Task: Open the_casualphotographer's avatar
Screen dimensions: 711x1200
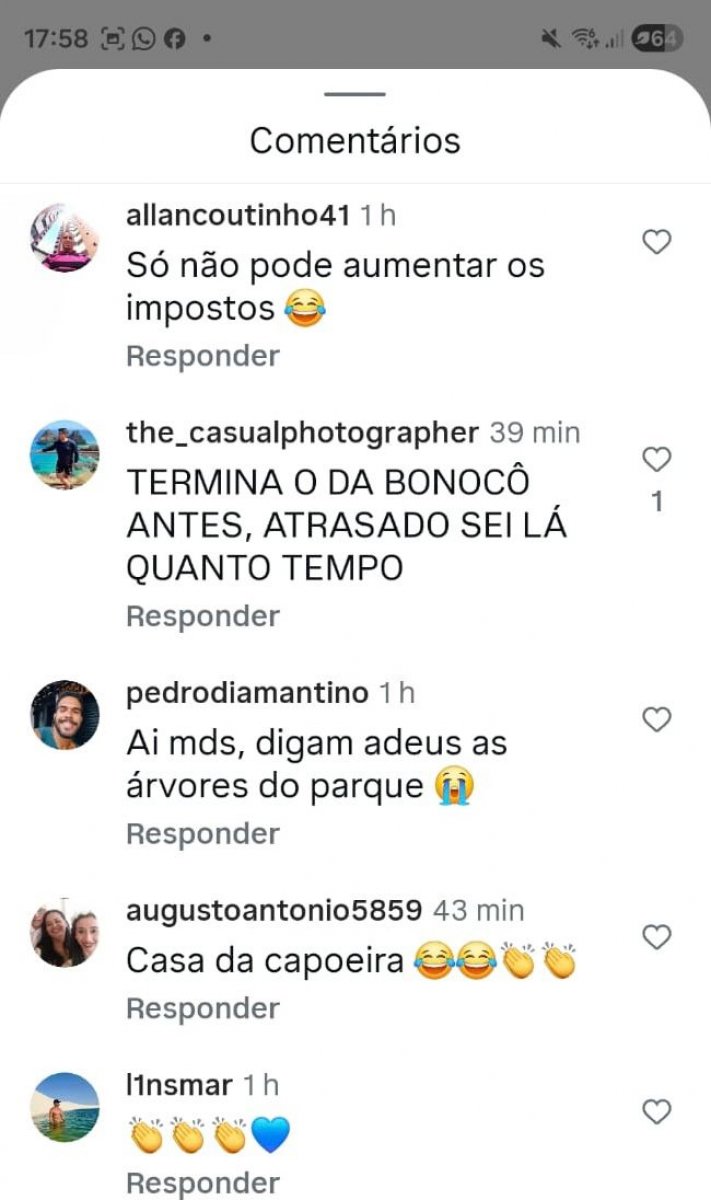Action: (65, 455)
